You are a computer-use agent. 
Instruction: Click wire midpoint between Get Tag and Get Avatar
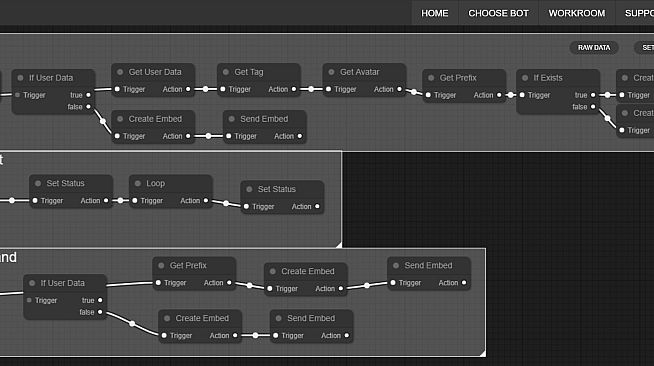[311, 89]
